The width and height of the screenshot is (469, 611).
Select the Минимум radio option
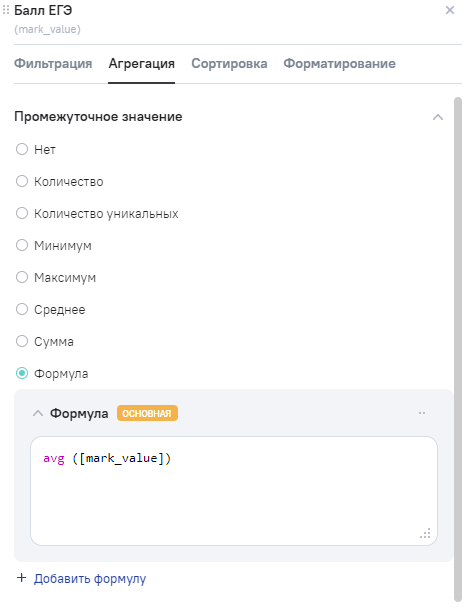(22, 245)
